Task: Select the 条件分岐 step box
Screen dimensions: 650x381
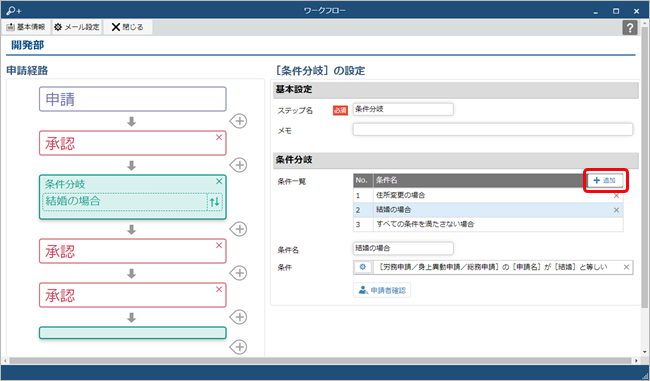Action: [133, 197]
